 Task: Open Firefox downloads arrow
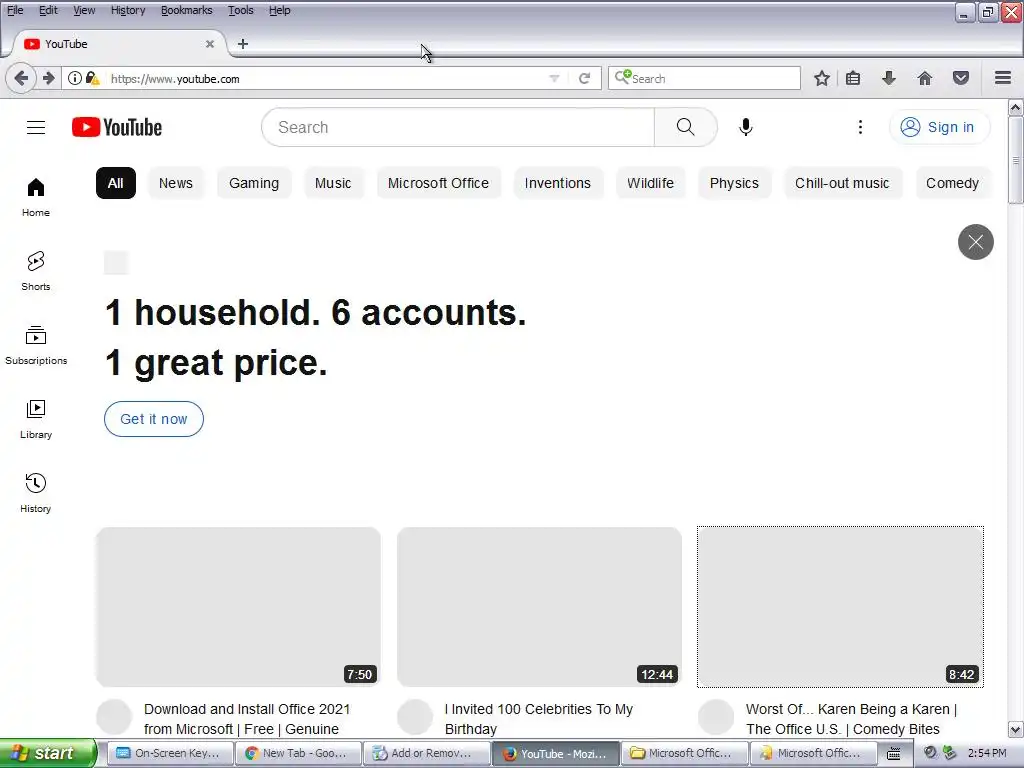pos(889,79)
